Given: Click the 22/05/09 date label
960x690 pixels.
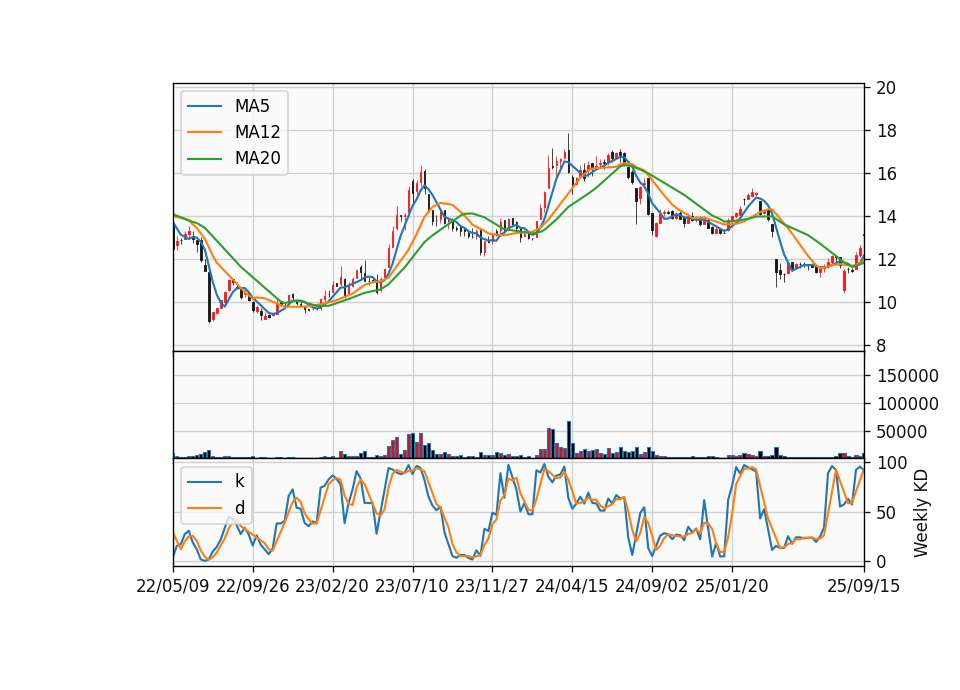Looking at the screenshot, I should click(x=173, y=586).
